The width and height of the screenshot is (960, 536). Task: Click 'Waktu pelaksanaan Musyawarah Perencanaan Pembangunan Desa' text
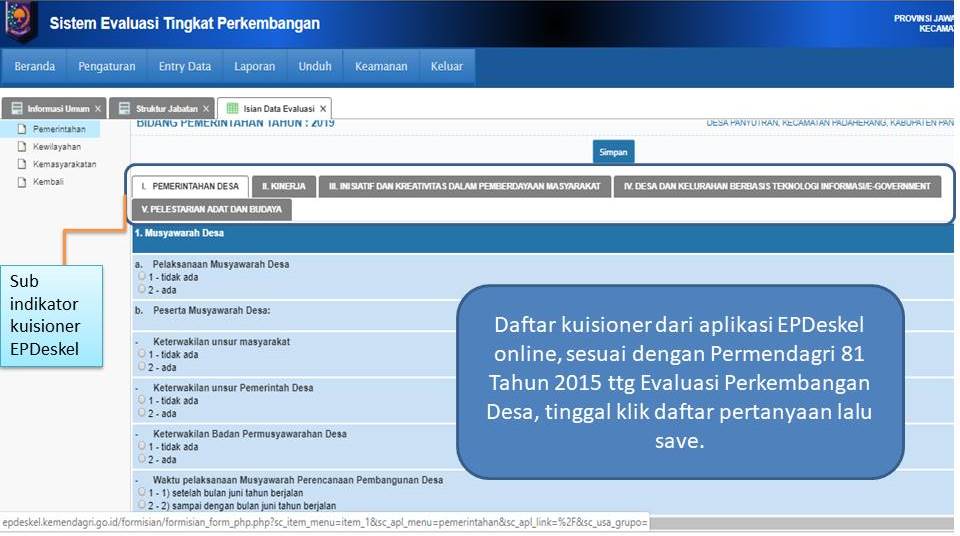298,480
